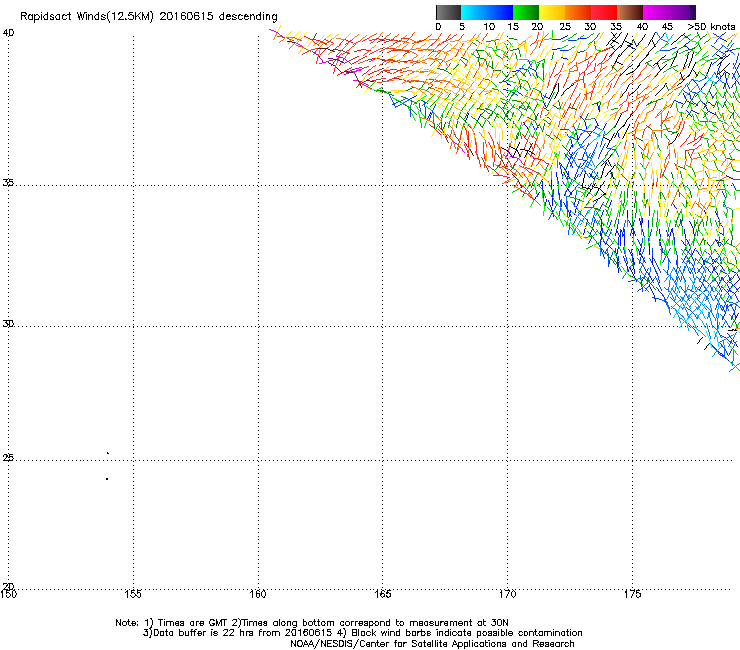The height and width of the screenshot is (650, 740).
Task: Click the longitude label '160'
Action: coord(258,594)
